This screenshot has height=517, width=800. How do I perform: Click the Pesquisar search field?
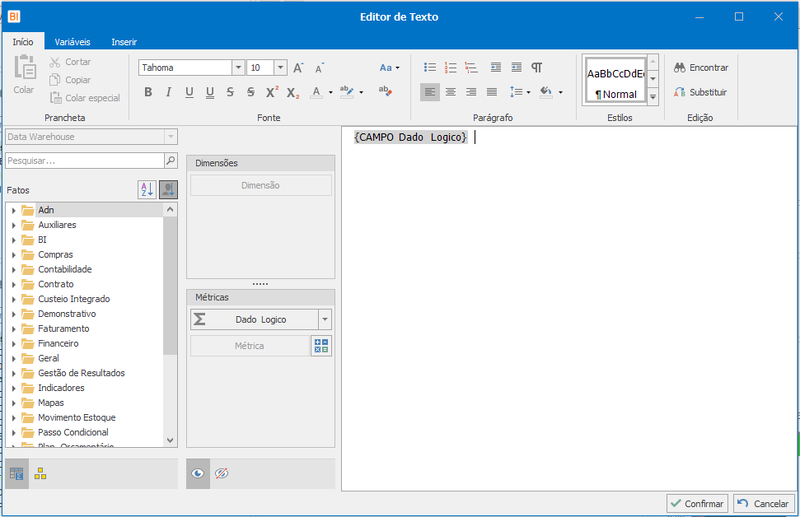click(85, 161)
